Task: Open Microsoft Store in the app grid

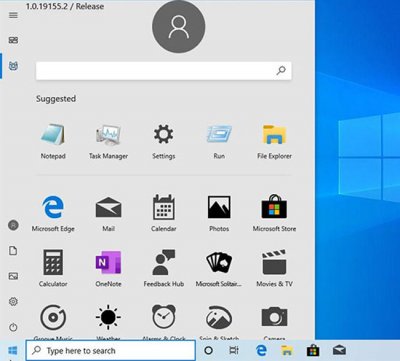Action: click(274, 207)
